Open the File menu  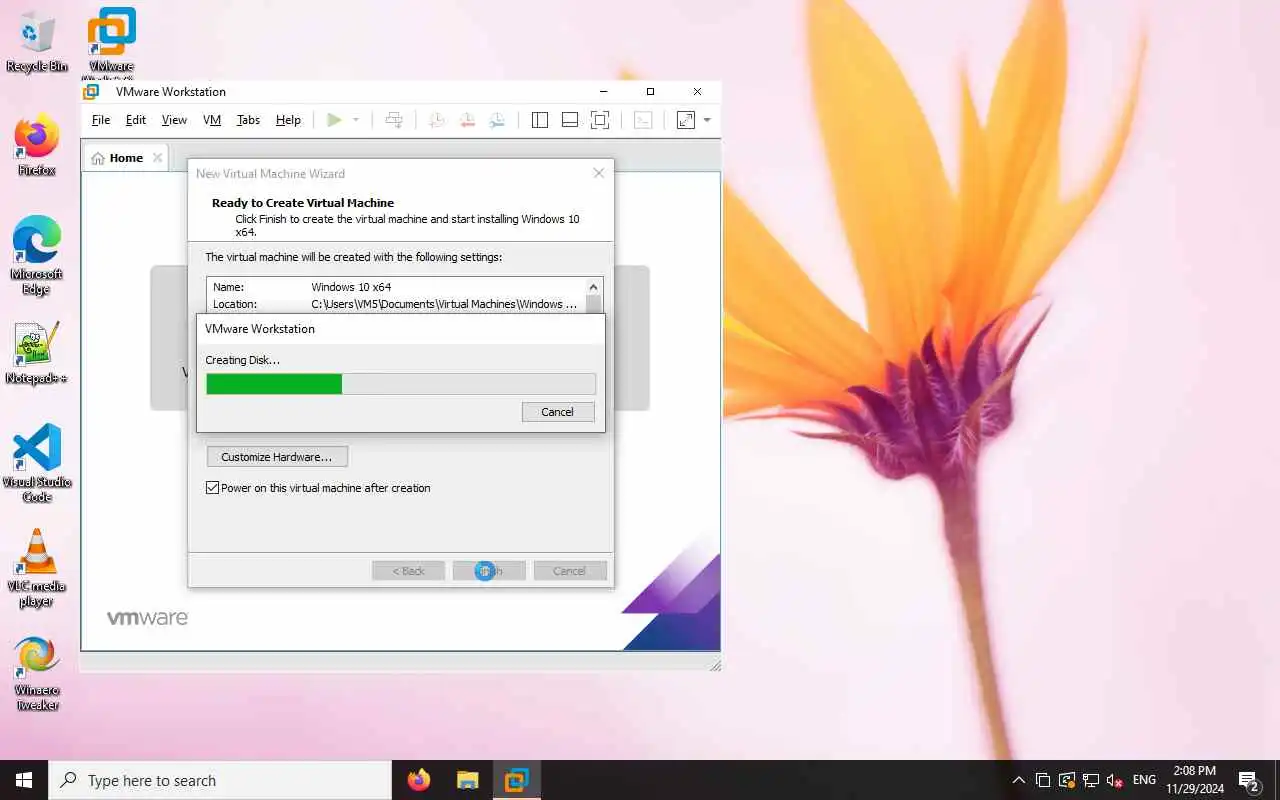101,120
